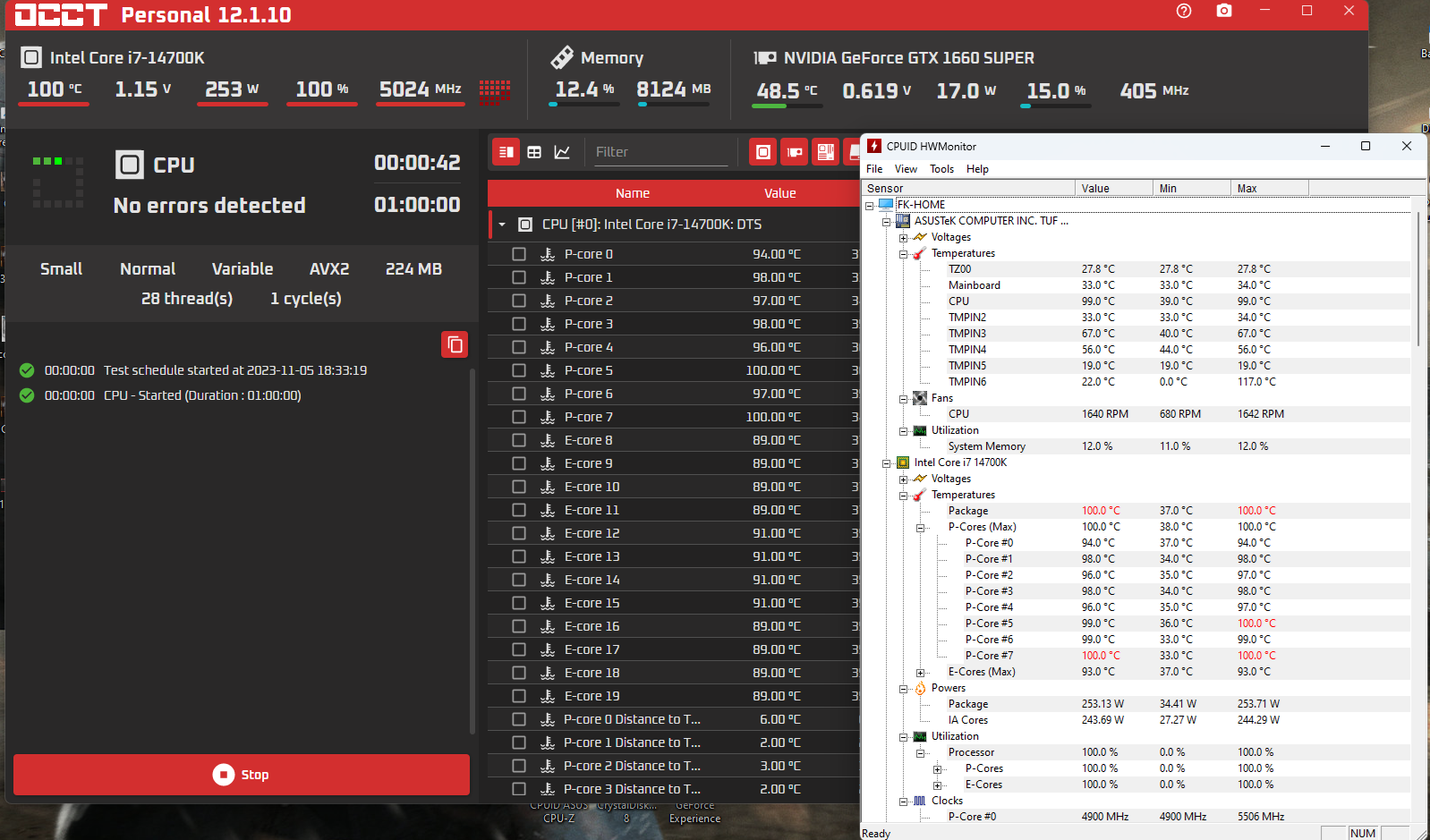Click the HWMonitor Value column header
Viewport: 1430px width, 840px height.
tap(1114, 188)
